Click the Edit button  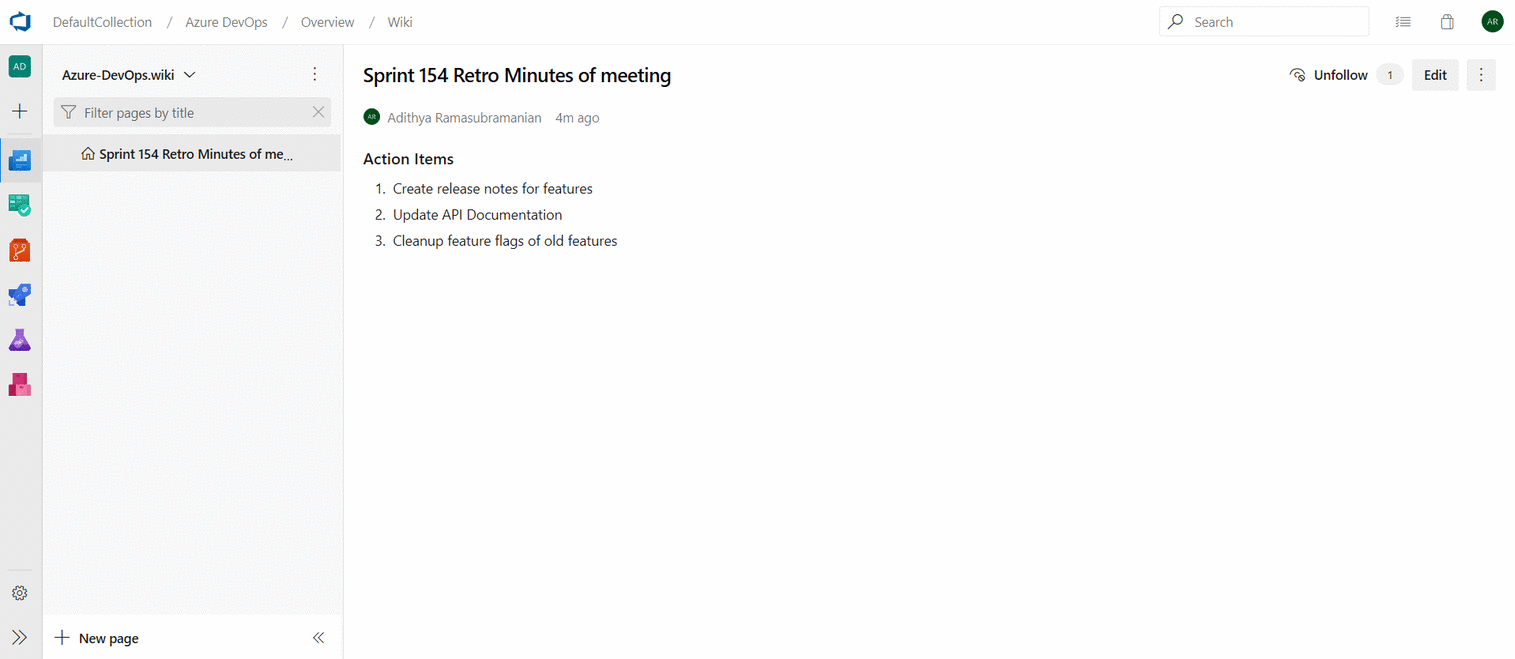click(x=1435, y=74)
